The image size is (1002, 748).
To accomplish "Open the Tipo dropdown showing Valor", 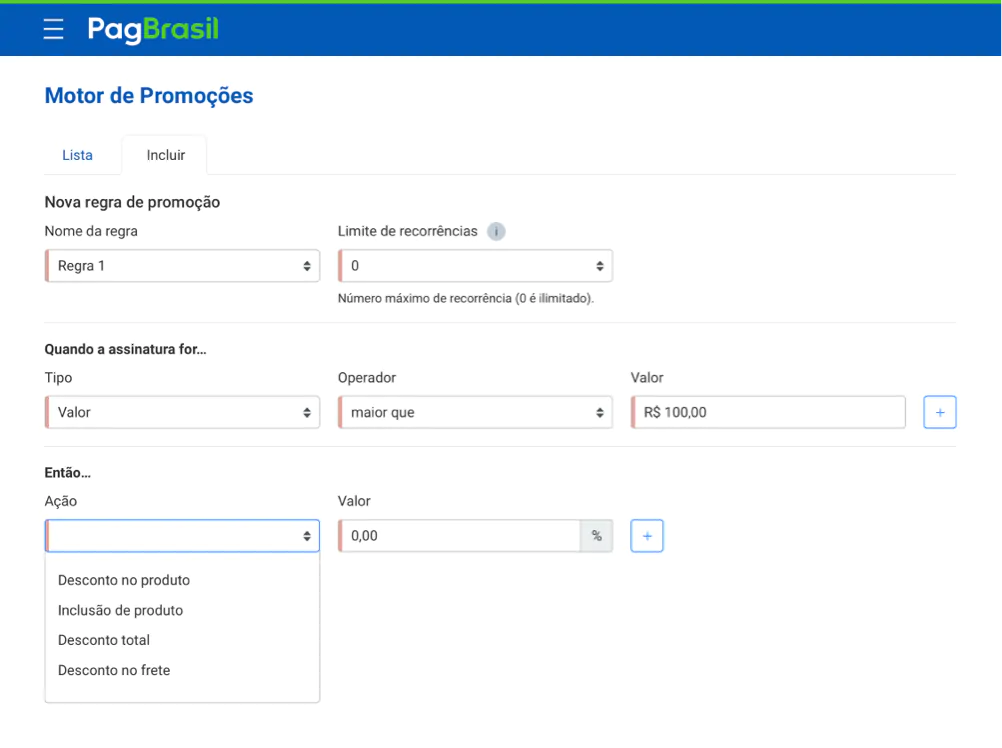I will (x=182, y=412).
